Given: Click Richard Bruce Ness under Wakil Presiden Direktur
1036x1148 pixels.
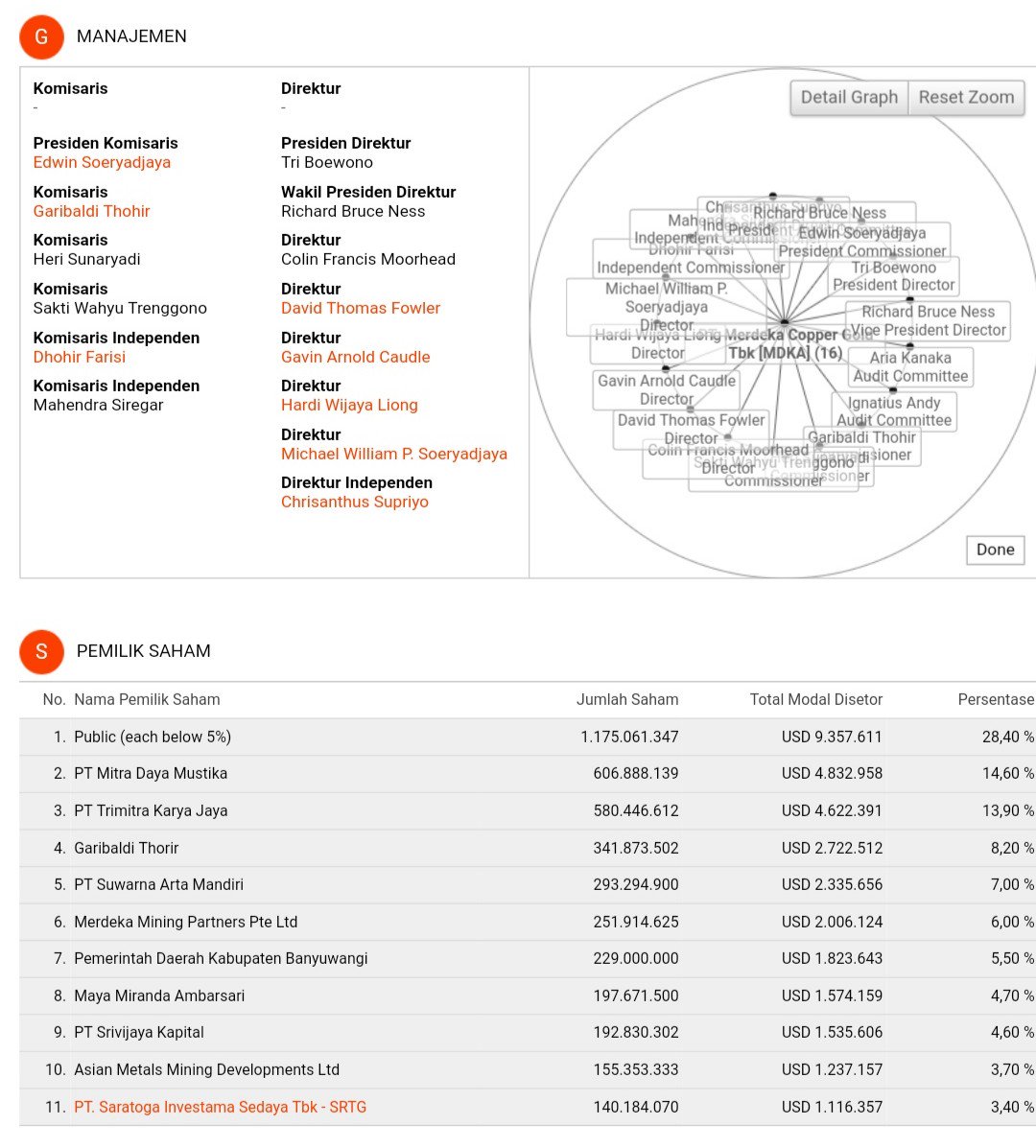Looking at the screenshot, I should (x=353, y=212).
